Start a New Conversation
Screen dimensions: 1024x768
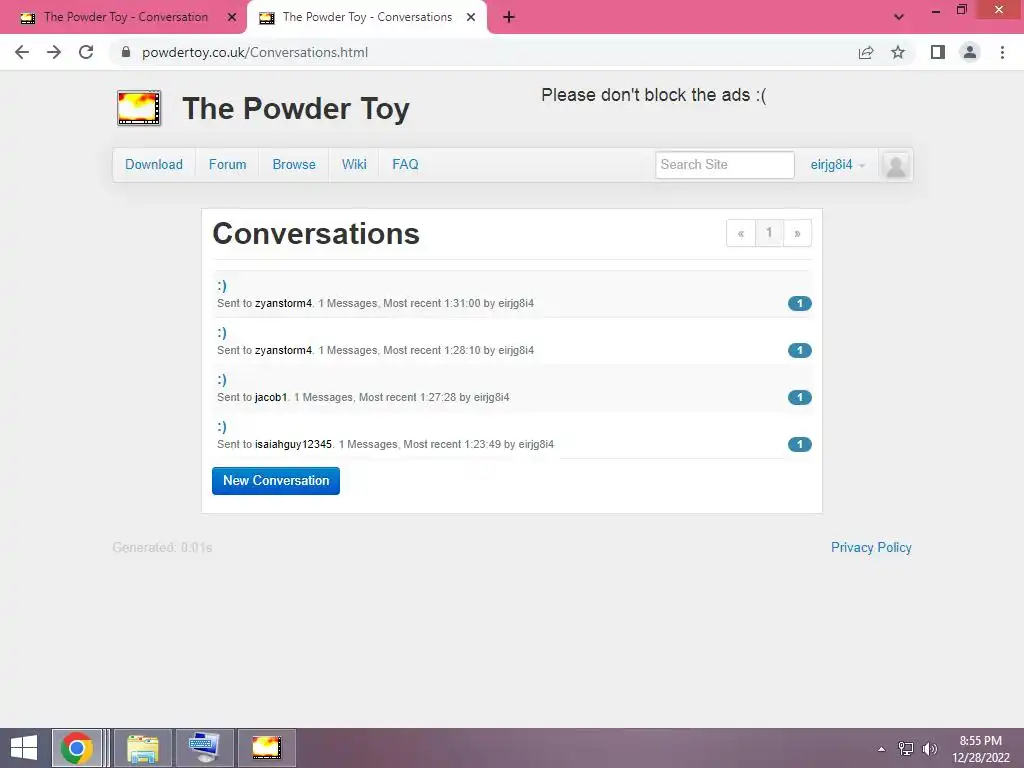[276, 481]
